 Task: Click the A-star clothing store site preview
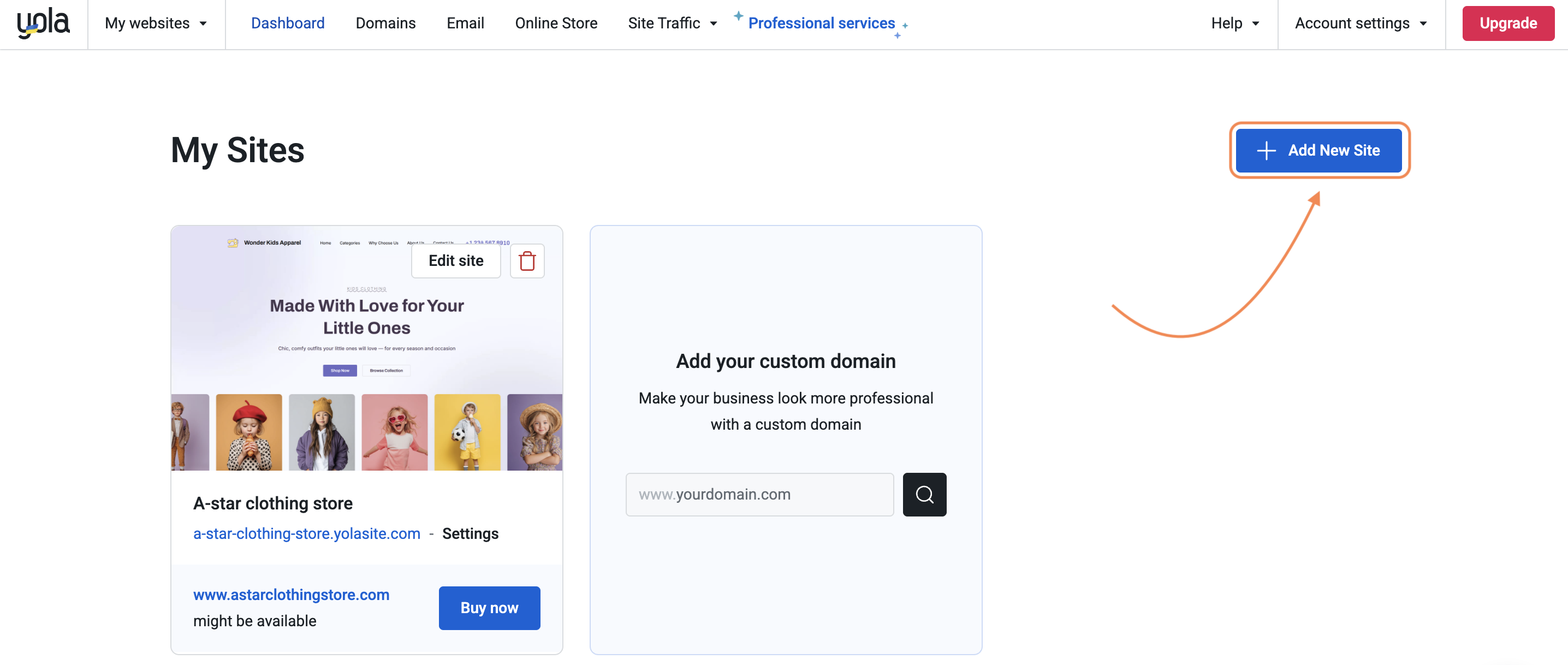(366, 348)
